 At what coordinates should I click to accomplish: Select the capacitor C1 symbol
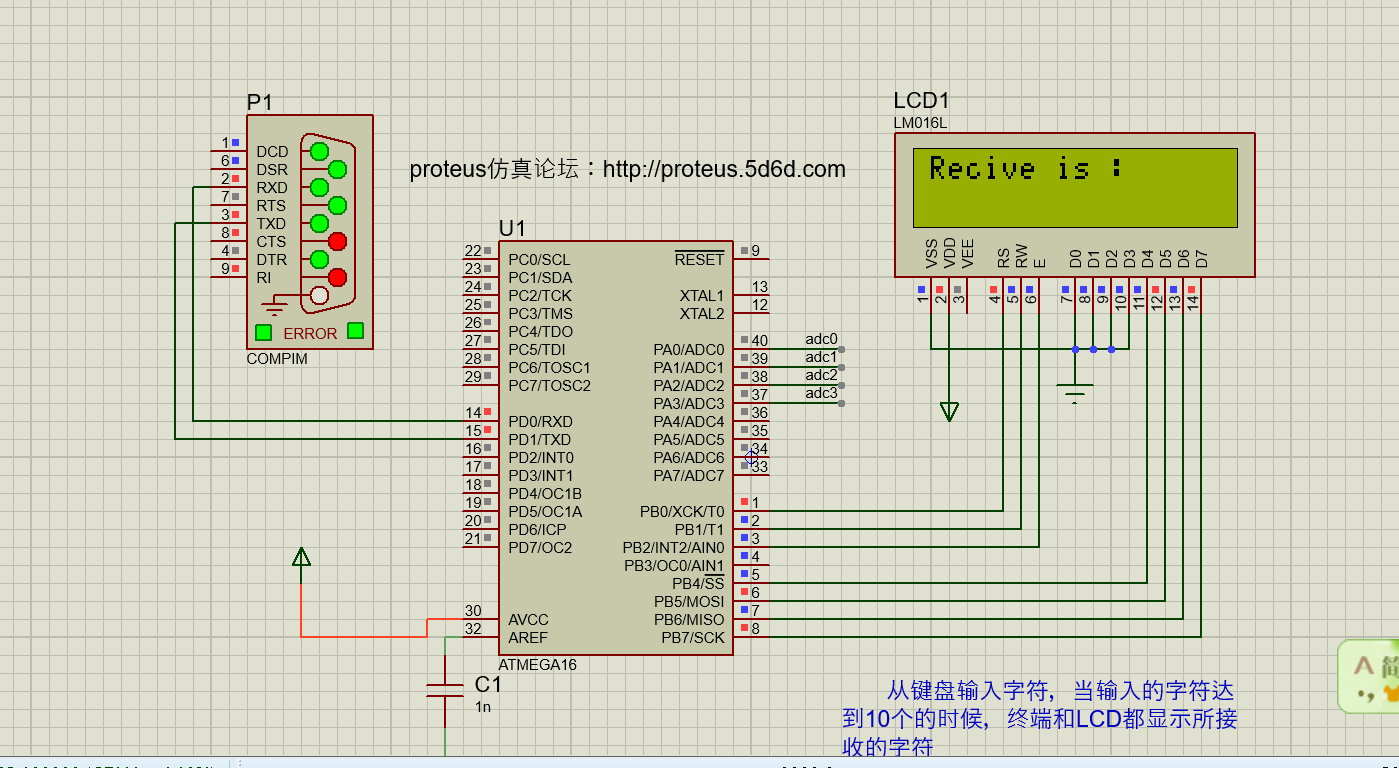point(445,688)
